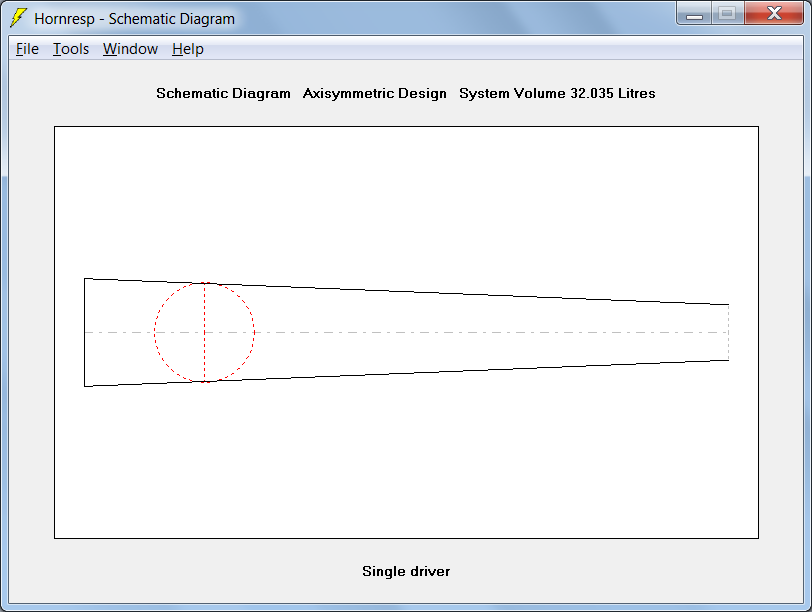Click the "Schematic Diagram" heading text
This screenshot has width=812, height=612.
223,93
